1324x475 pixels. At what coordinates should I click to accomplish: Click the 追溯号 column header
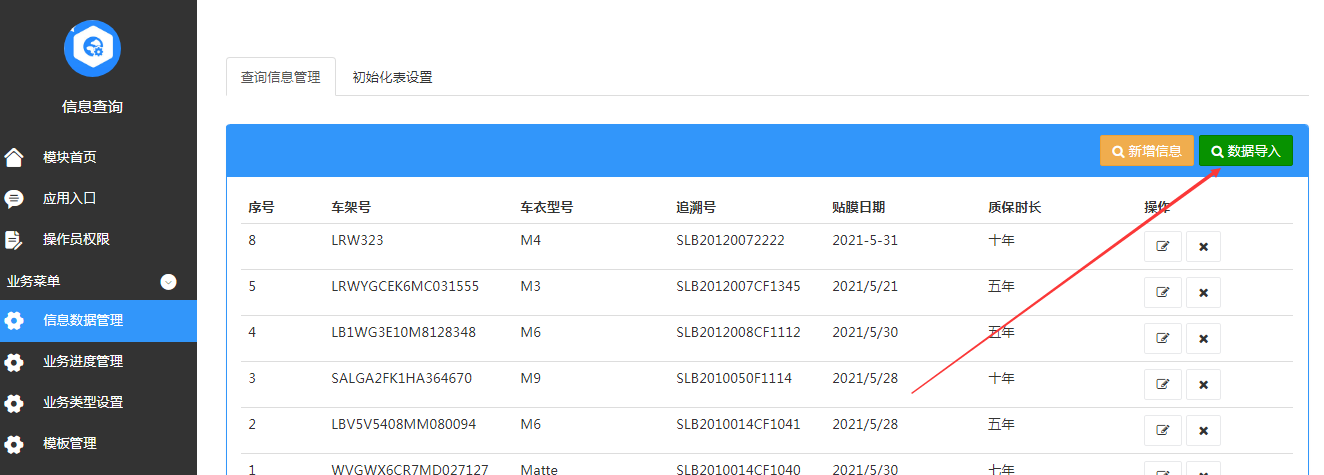(696, 208)
